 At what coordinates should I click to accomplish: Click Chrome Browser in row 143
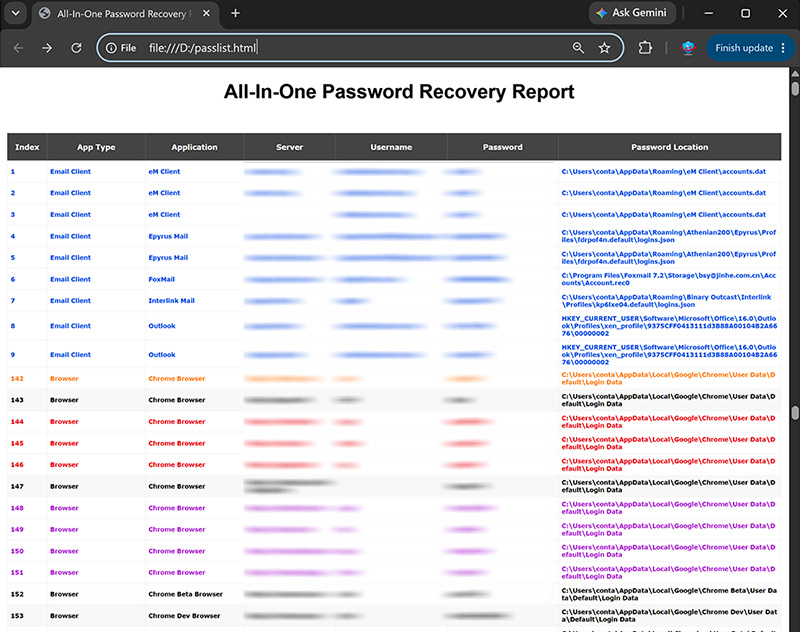(x=177, y=400)
